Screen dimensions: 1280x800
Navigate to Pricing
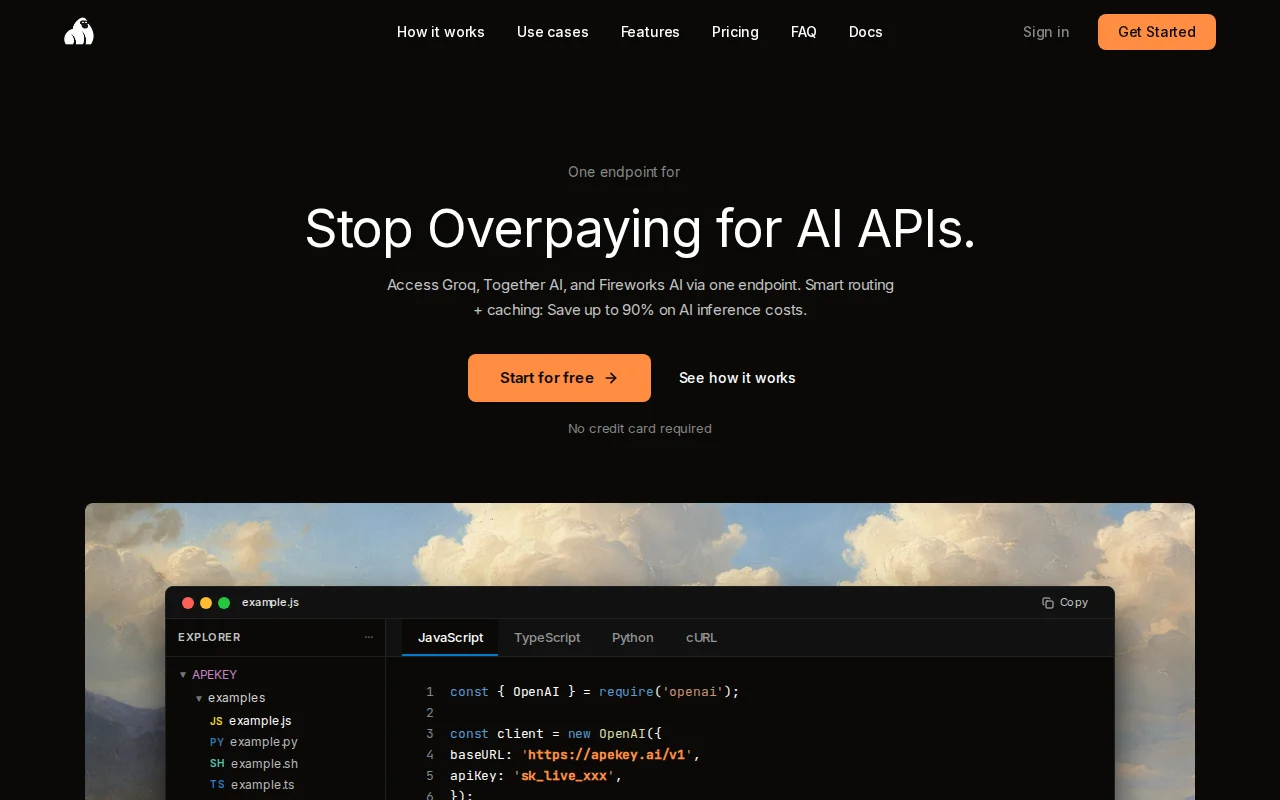click(x=735, y=32)
